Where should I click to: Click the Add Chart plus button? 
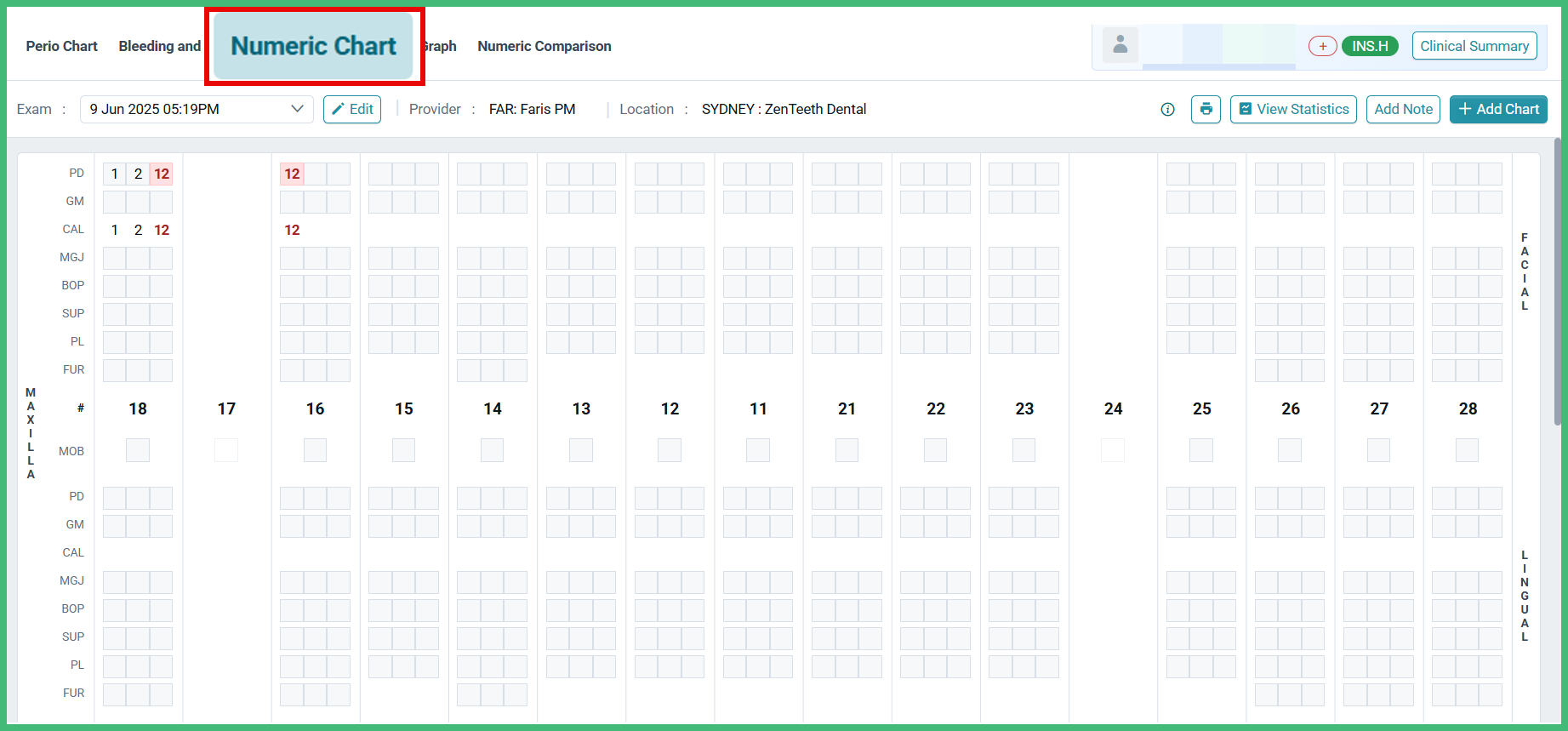(x=1498, y=109)
